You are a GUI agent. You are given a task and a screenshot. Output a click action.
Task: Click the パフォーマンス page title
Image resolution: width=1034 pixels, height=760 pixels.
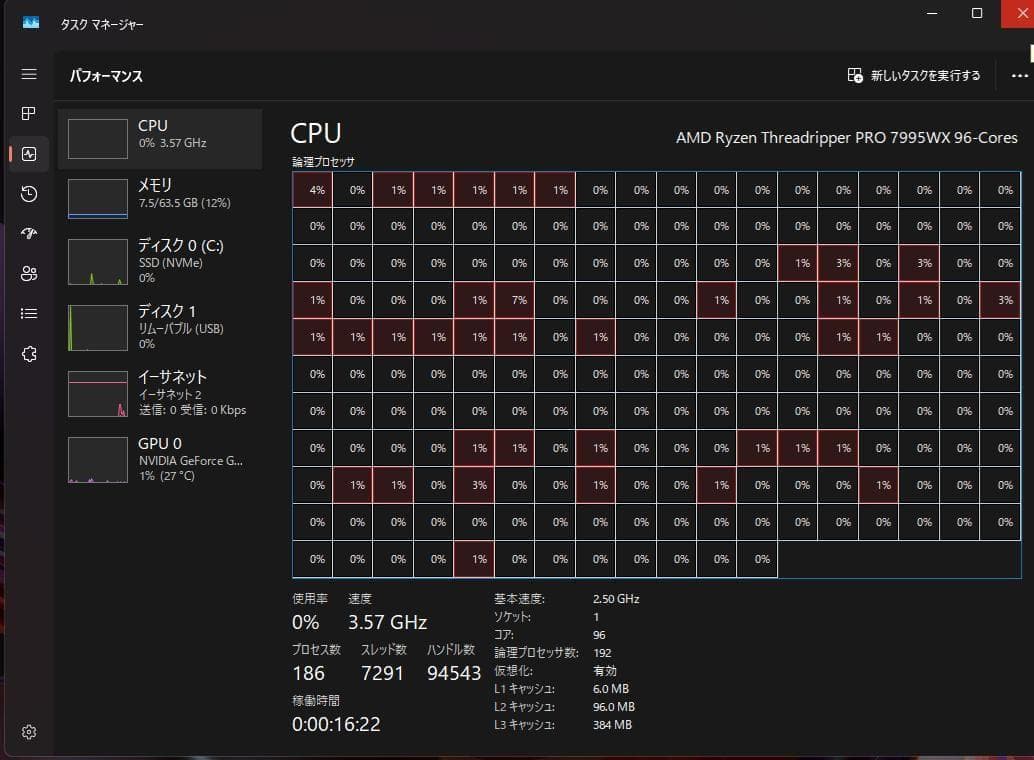(x=103, y=75)
